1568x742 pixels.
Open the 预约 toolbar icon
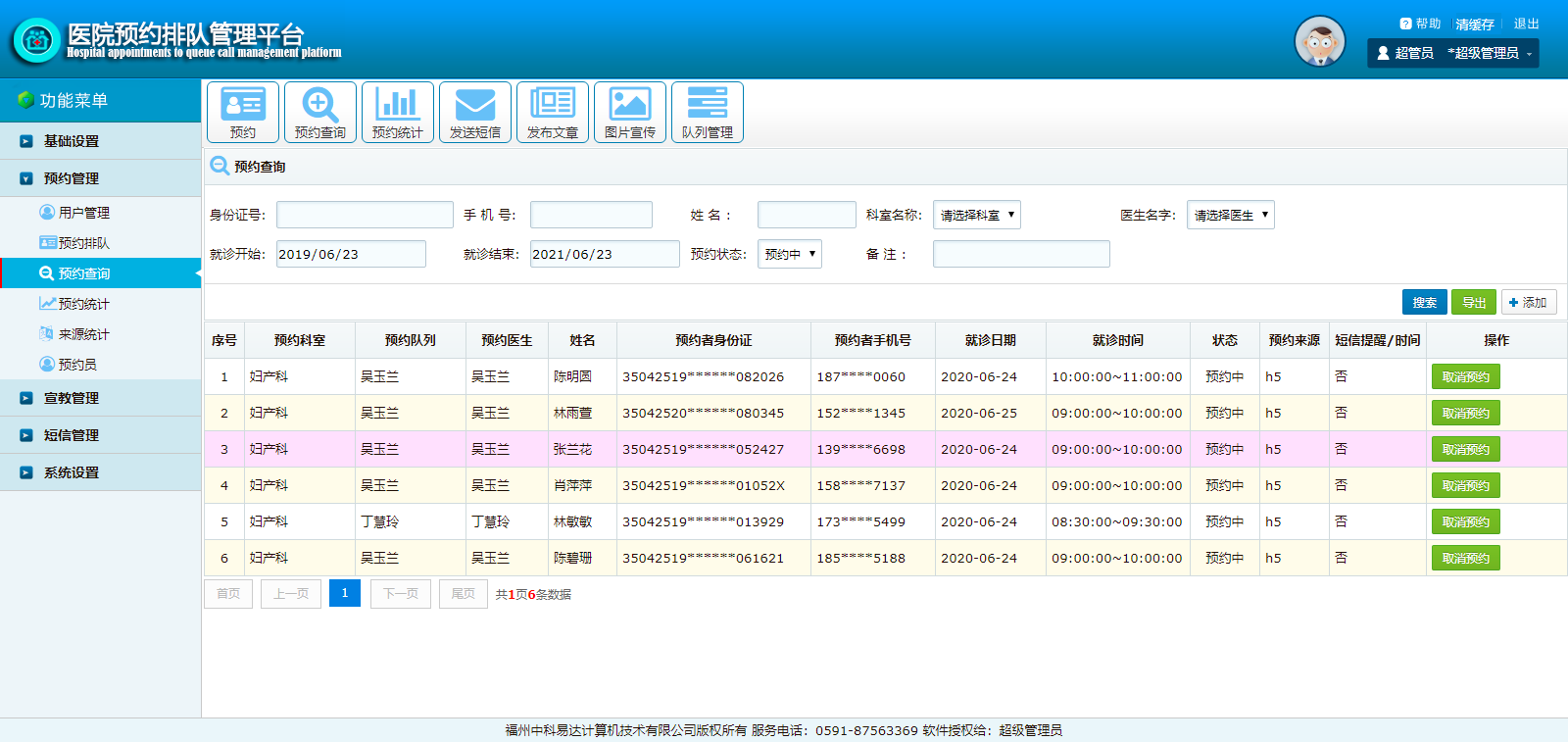[242, 113]
